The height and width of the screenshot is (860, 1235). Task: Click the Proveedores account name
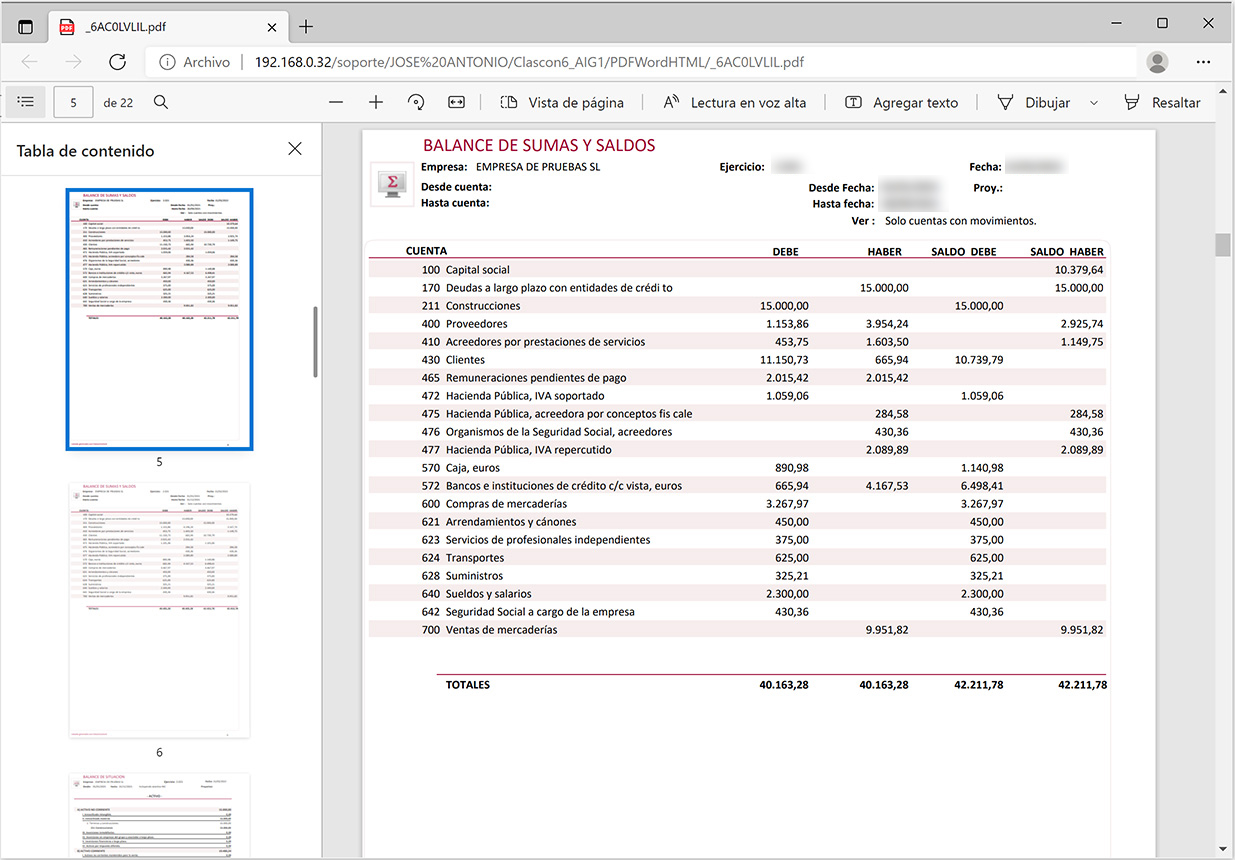click(476, 324)
